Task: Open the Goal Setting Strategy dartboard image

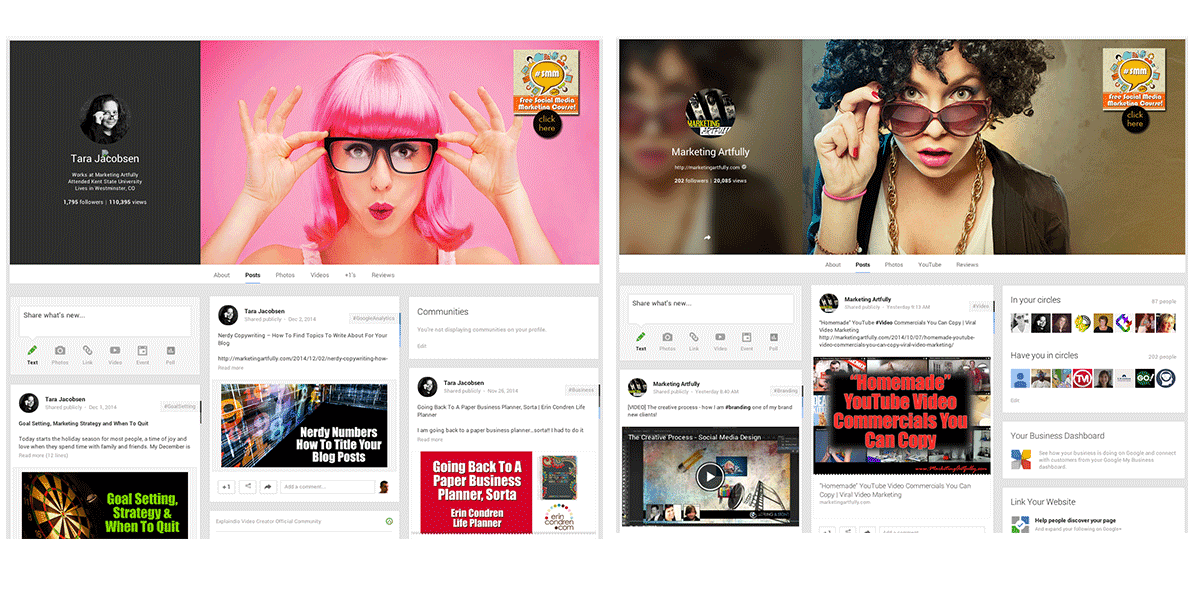Action: click(105, 505)
